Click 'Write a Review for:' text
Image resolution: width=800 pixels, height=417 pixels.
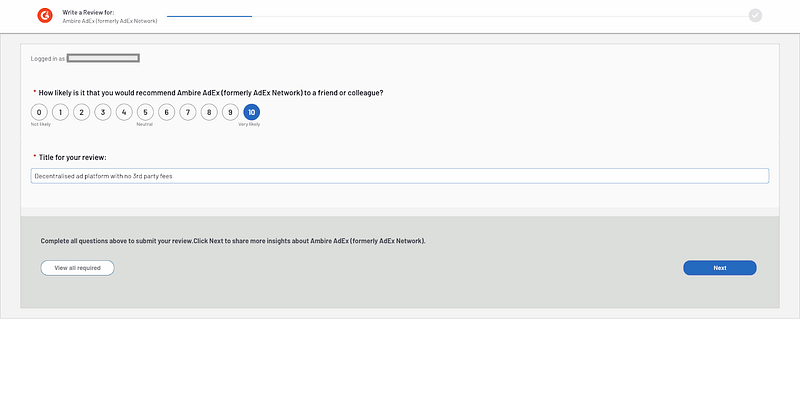(x=88, y=12)
